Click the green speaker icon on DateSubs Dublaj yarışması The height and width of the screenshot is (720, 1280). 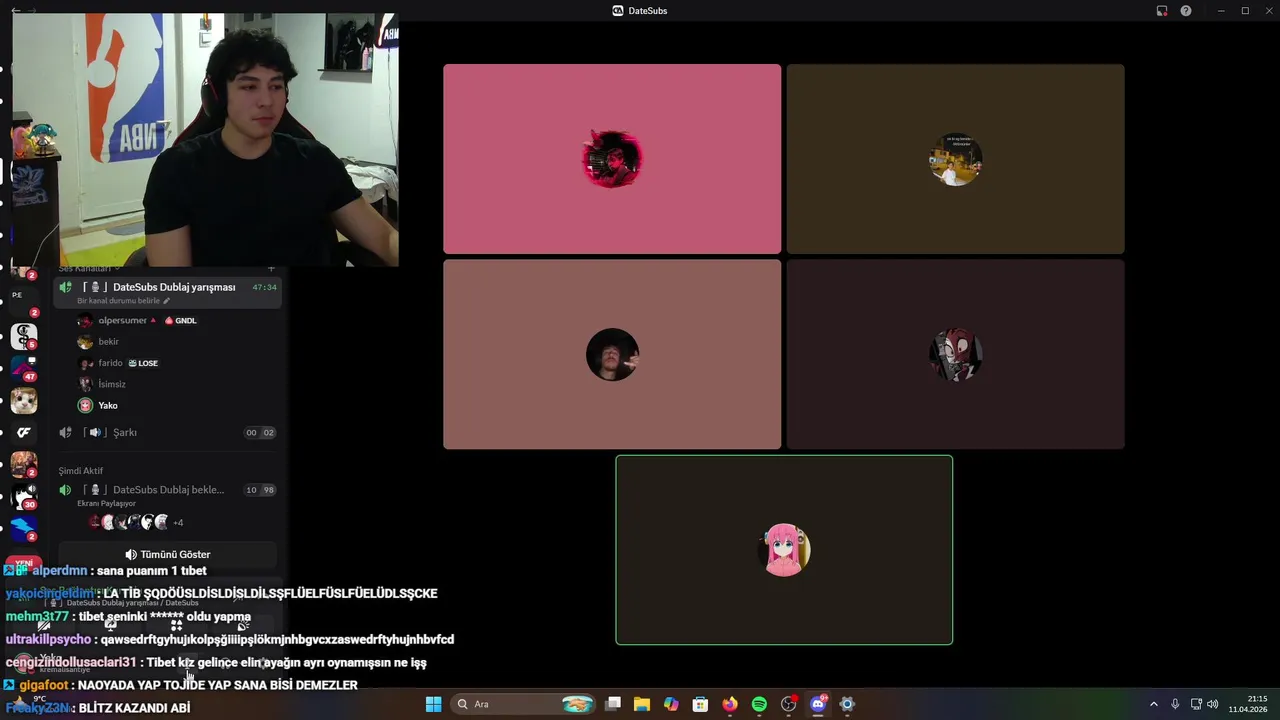65,287
